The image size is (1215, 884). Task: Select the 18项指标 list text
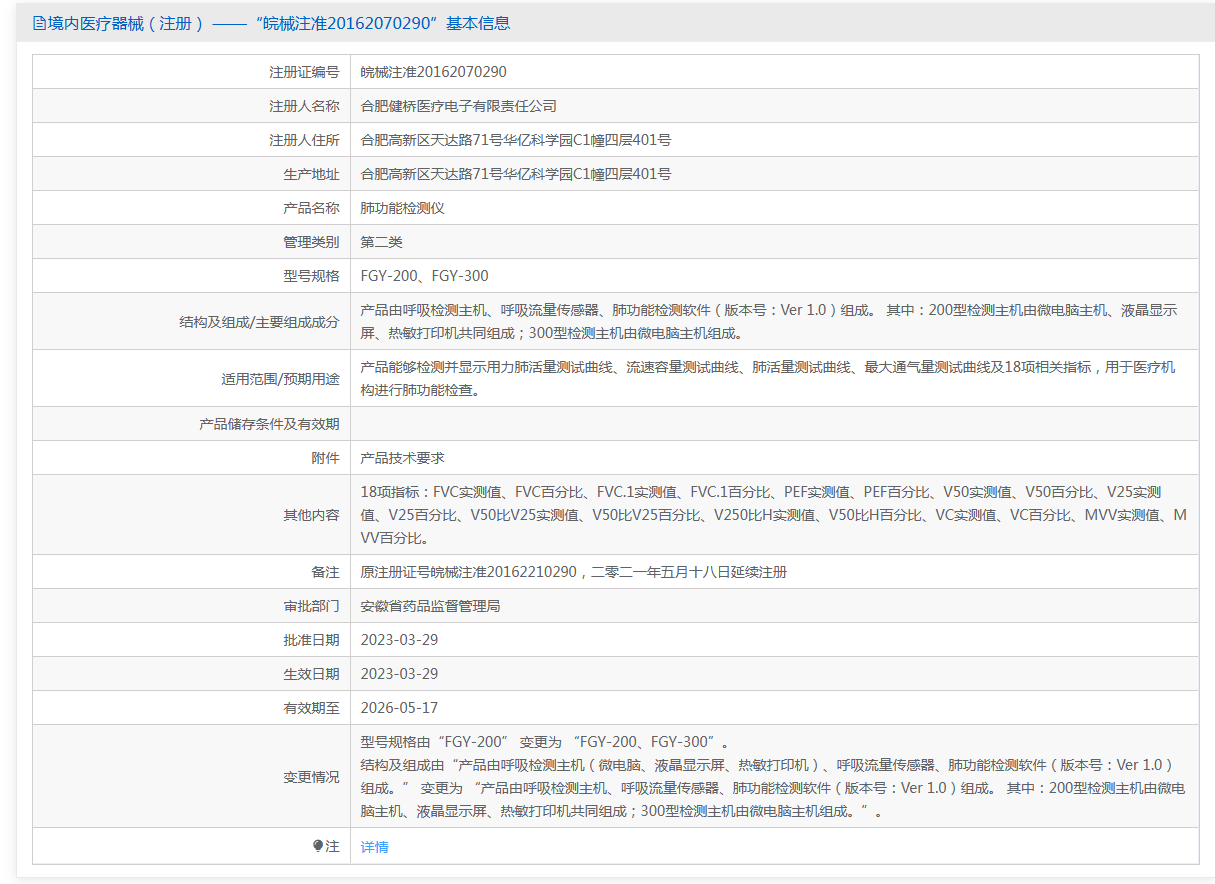click(773, 515)
